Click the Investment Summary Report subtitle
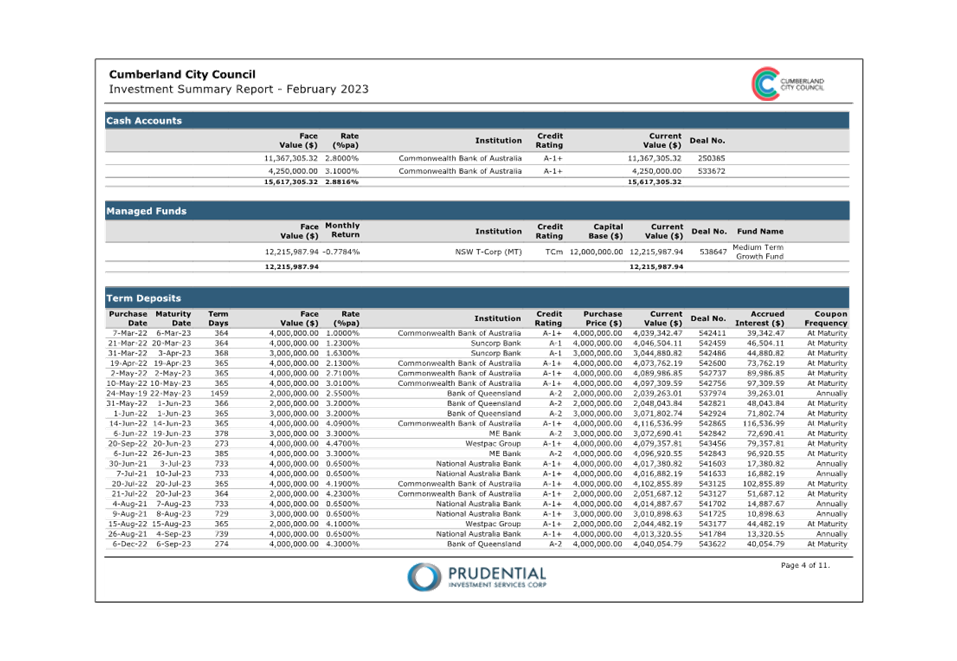The width and height of the screenshot is (957, 661). [239, 90]
